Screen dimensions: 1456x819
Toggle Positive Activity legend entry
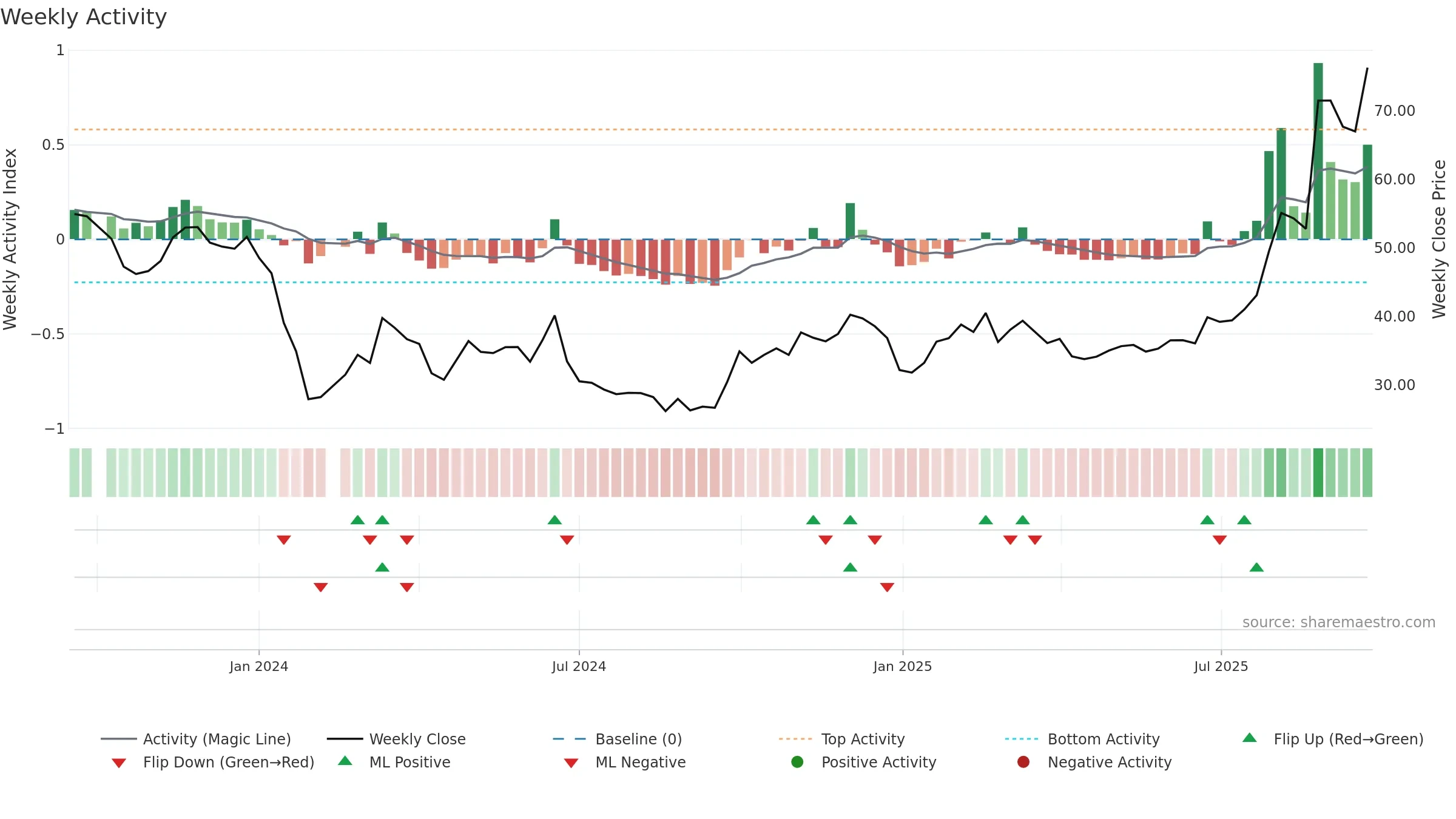pos(863,762)
